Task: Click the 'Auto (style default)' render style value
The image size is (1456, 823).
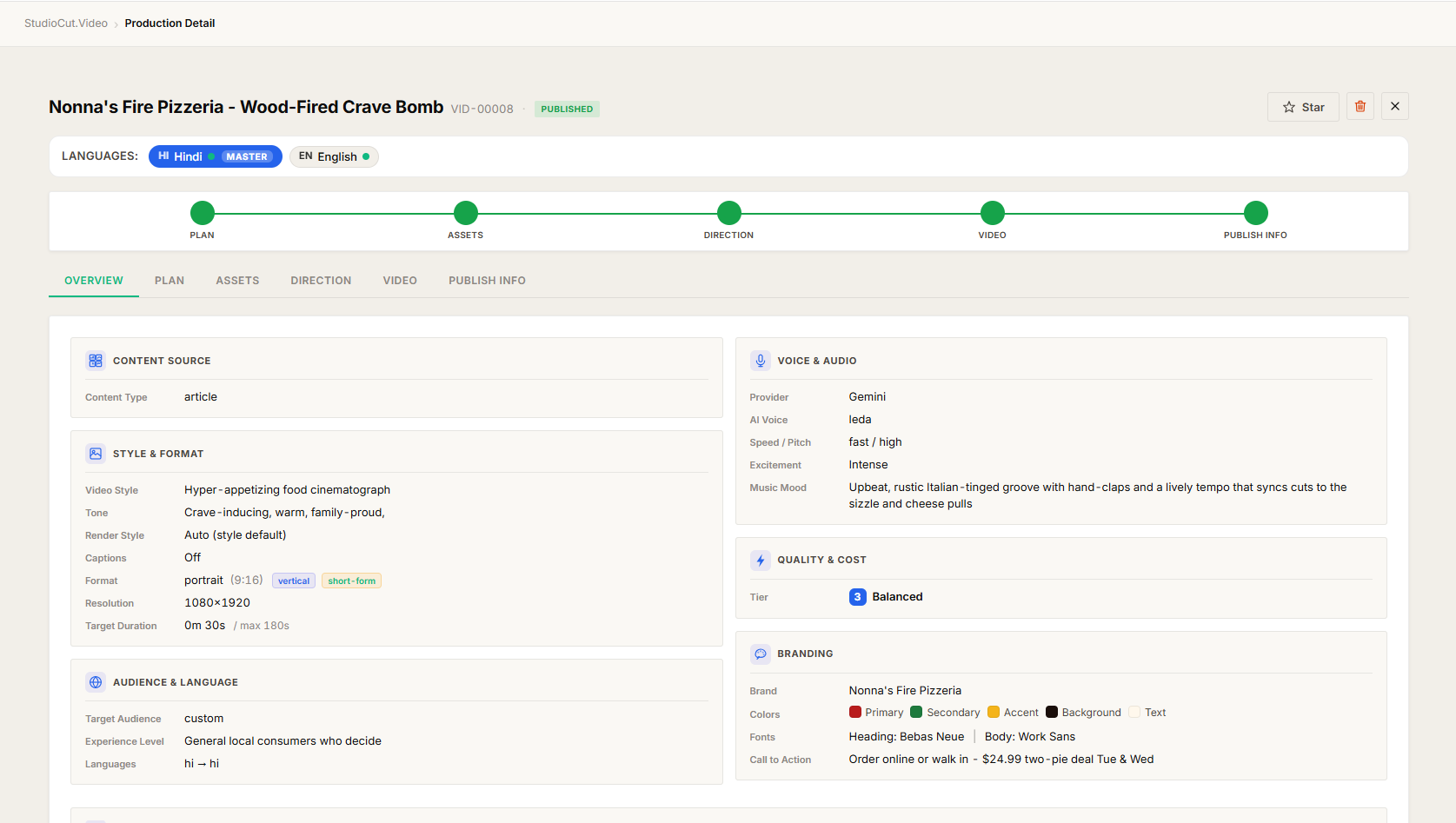Action: (x=236, y=535)
